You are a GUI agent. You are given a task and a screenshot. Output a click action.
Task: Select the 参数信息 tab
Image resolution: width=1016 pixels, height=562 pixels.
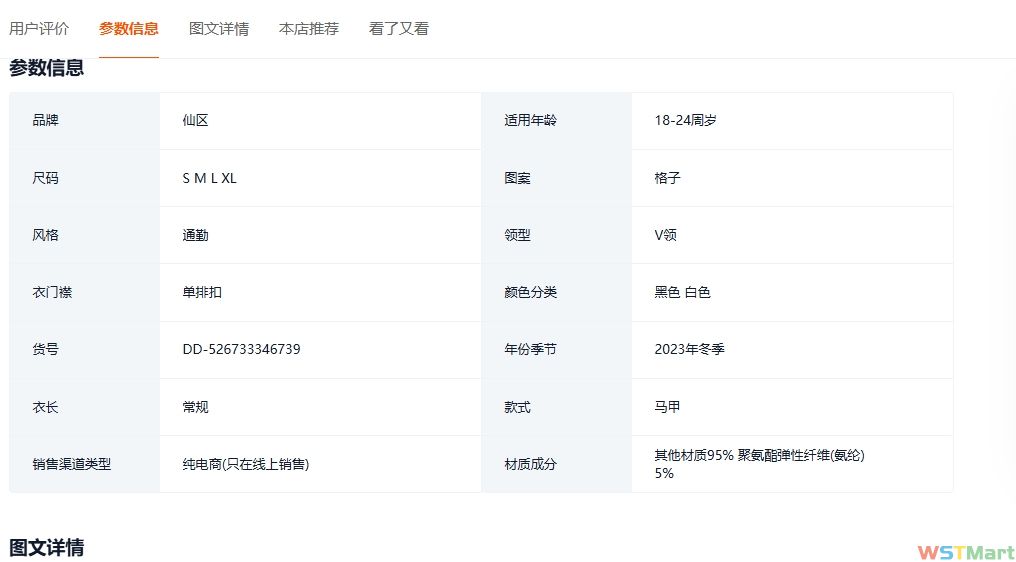[x=128, y=29]
